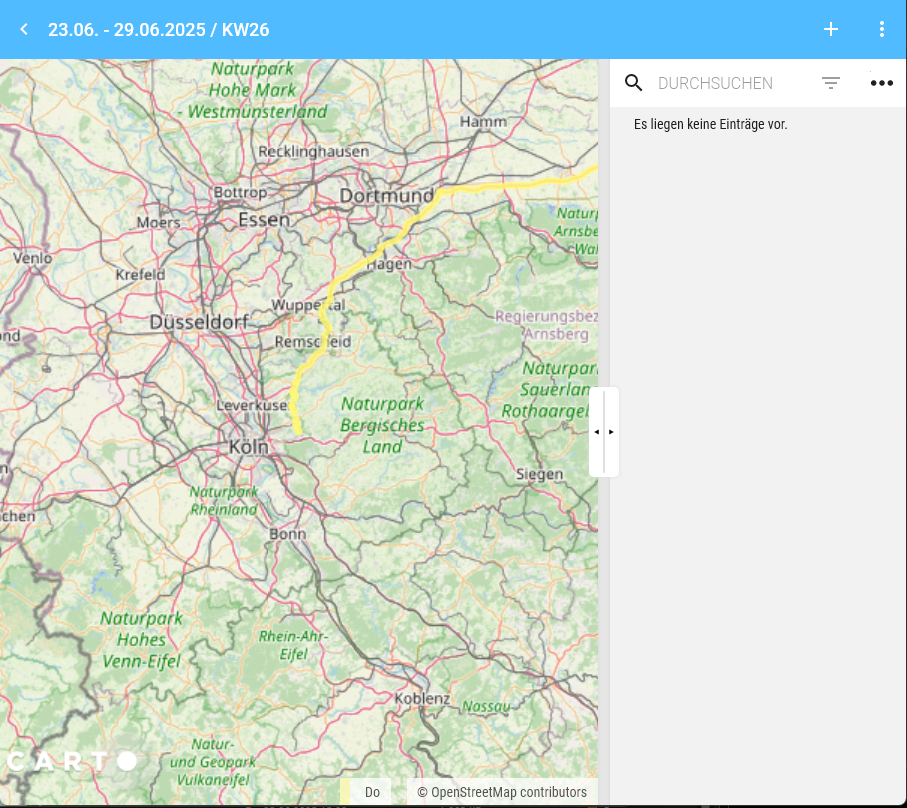Image resolution: width=907 pixels, height=808 pixels.
Task: Click the Hamm city label
Action: [483, 121]
